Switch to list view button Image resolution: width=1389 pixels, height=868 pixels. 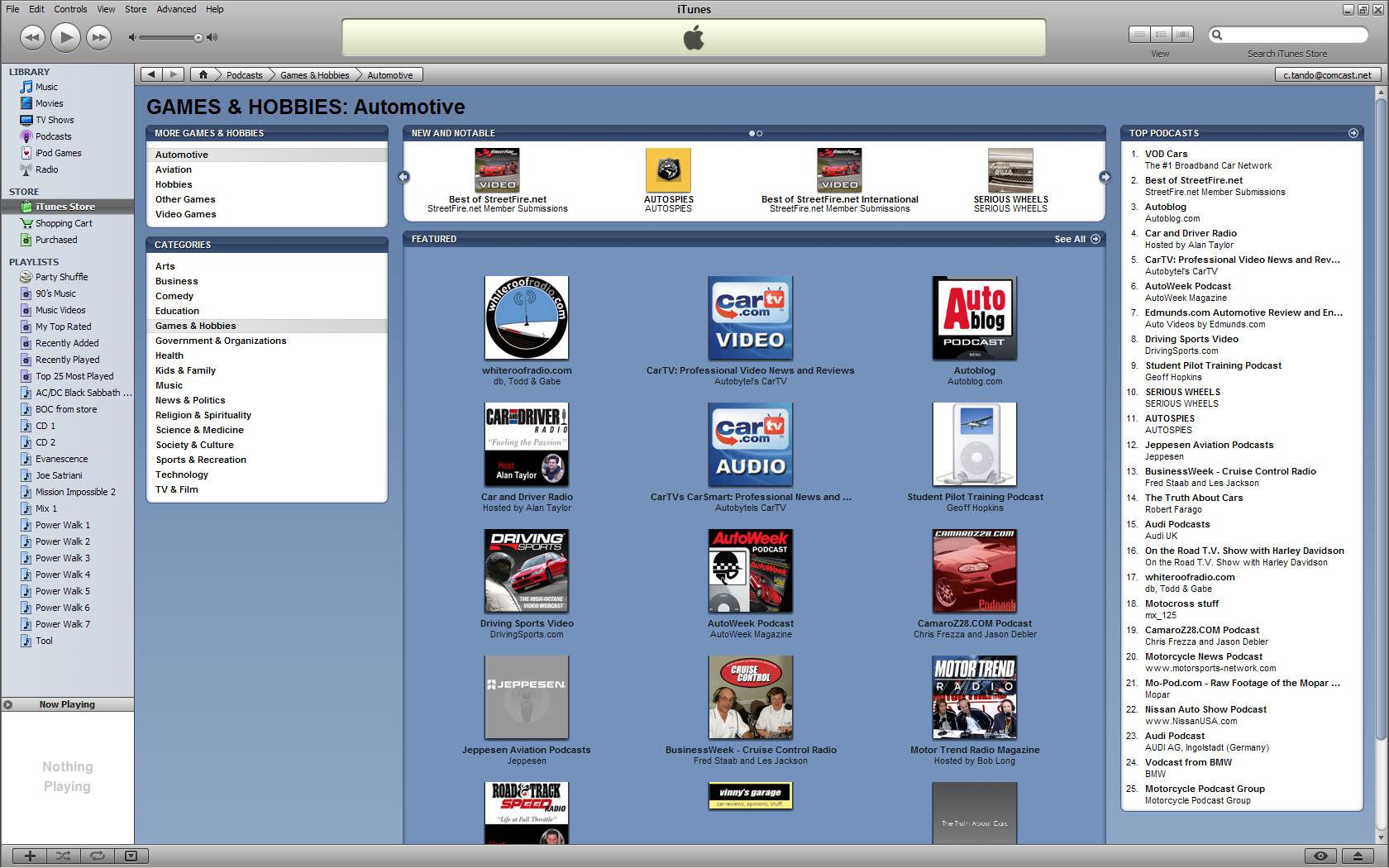tap(1139, 35)
